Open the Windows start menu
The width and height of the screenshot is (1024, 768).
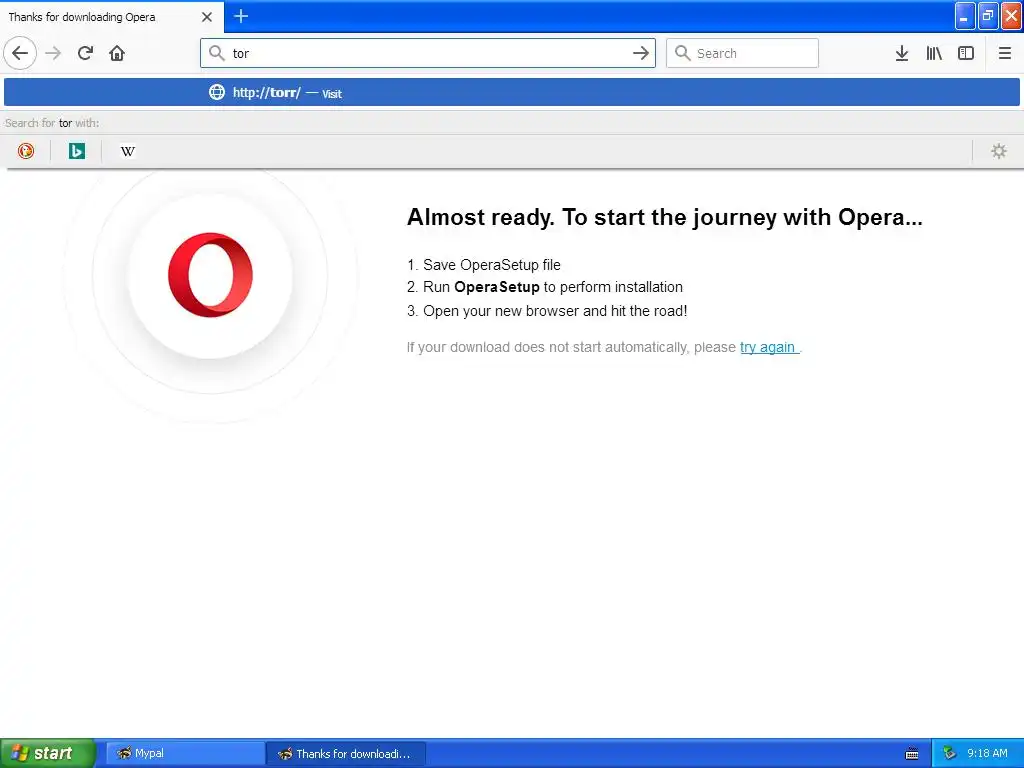[48, 753]
